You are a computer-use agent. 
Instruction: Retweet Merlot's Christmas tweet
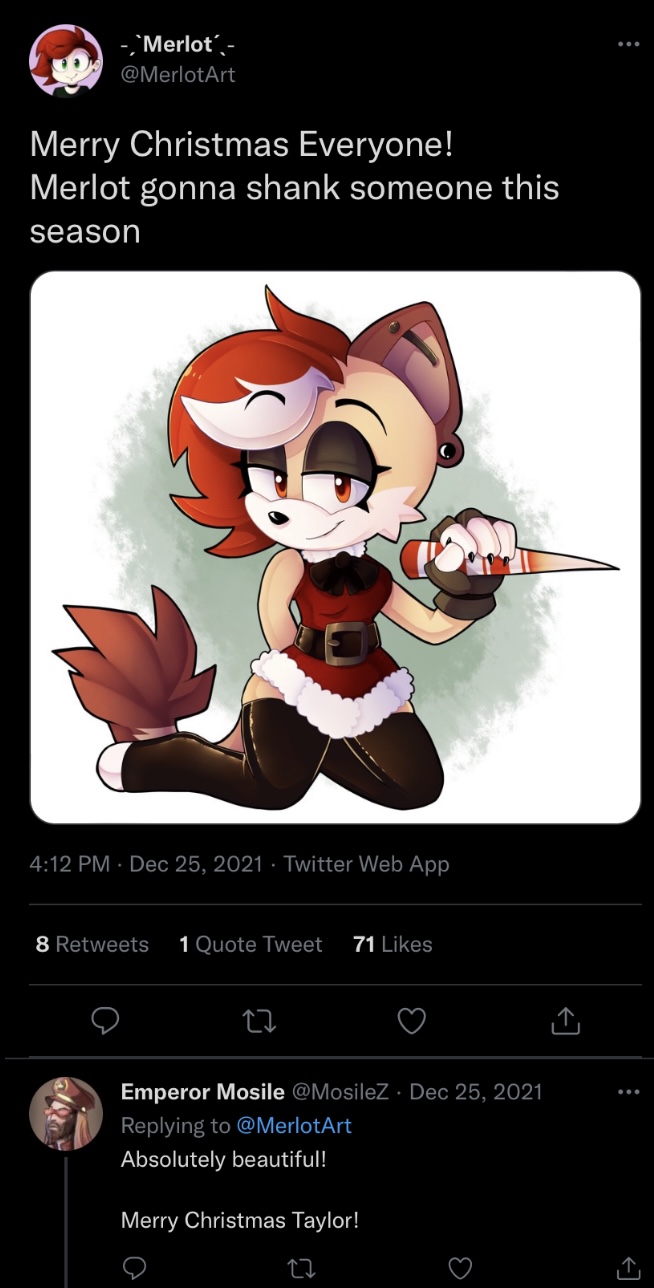[x=258, y=1021]
